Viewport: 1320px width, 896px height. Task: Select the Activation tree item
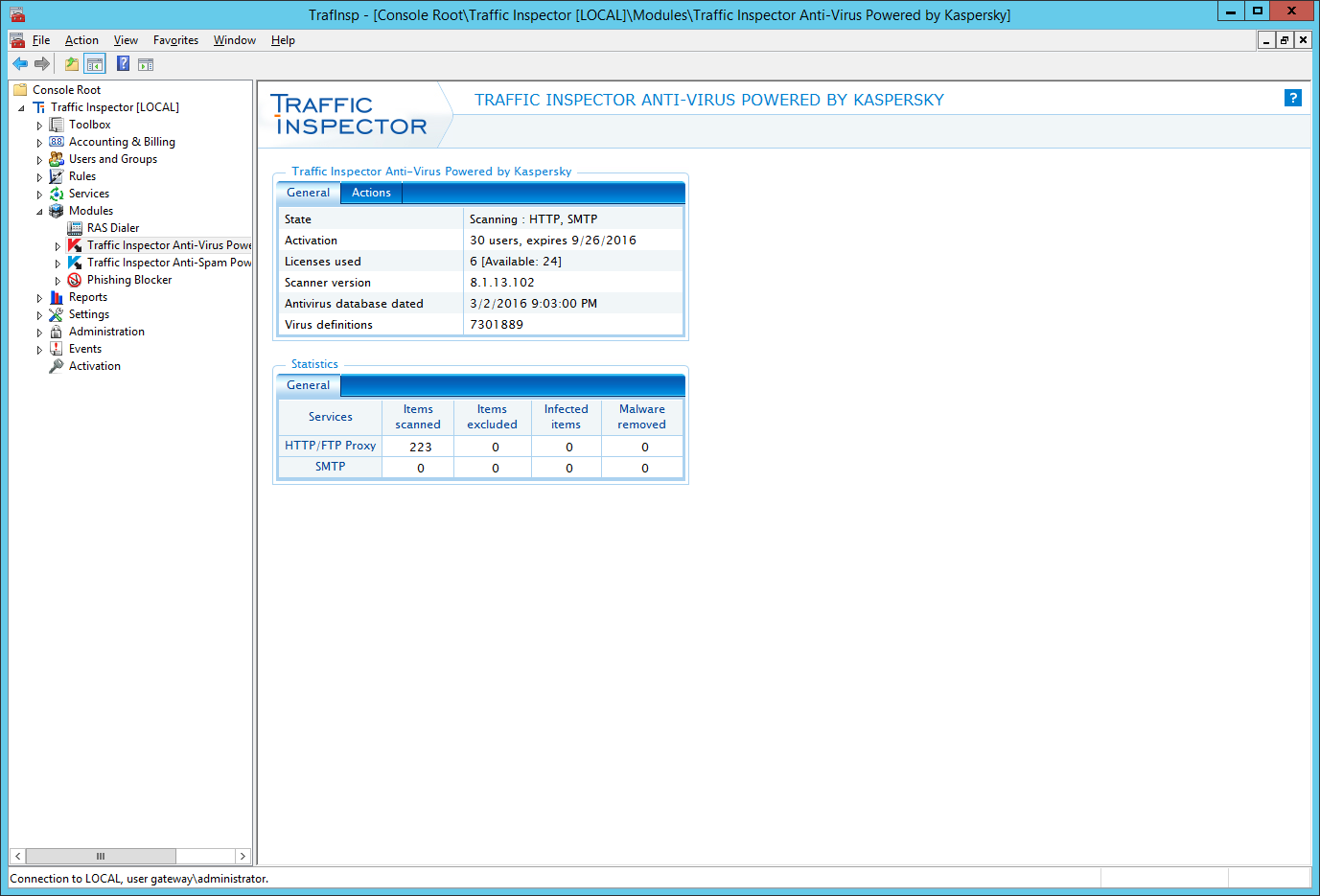coord(95,366)
